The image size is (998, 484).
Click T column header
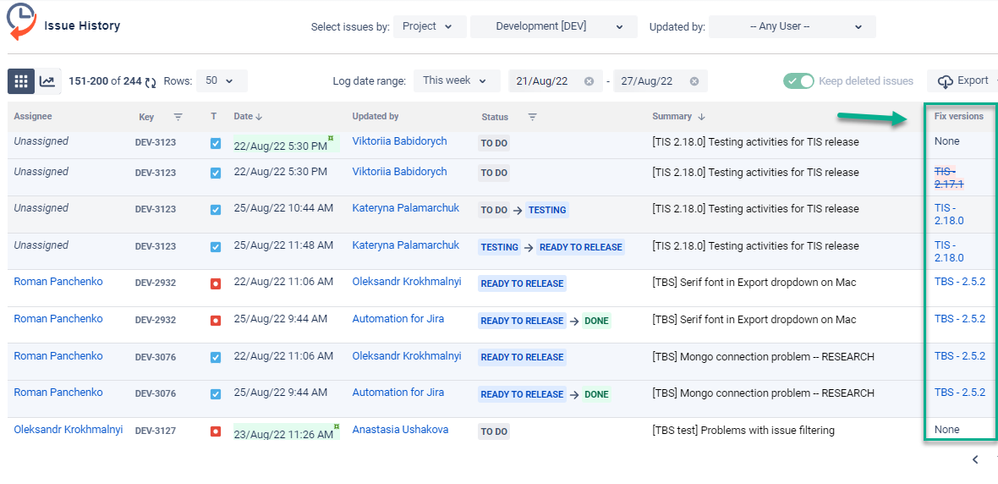click(x=214, y=117)
